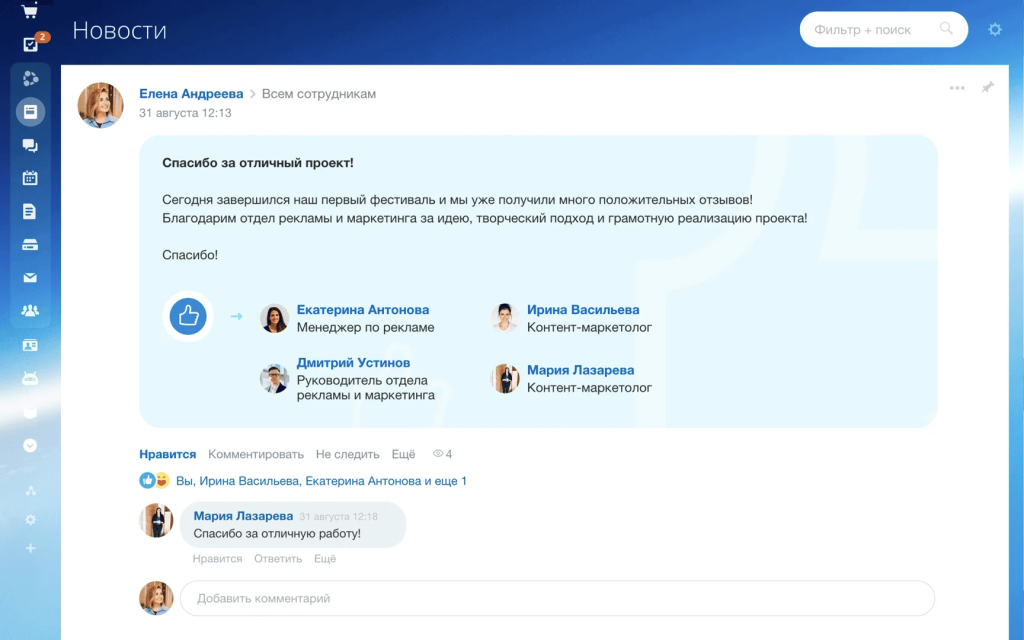1024x640 pixels.
Task: Open the Live Feed section in the sidebar
Action: [30, 111]
